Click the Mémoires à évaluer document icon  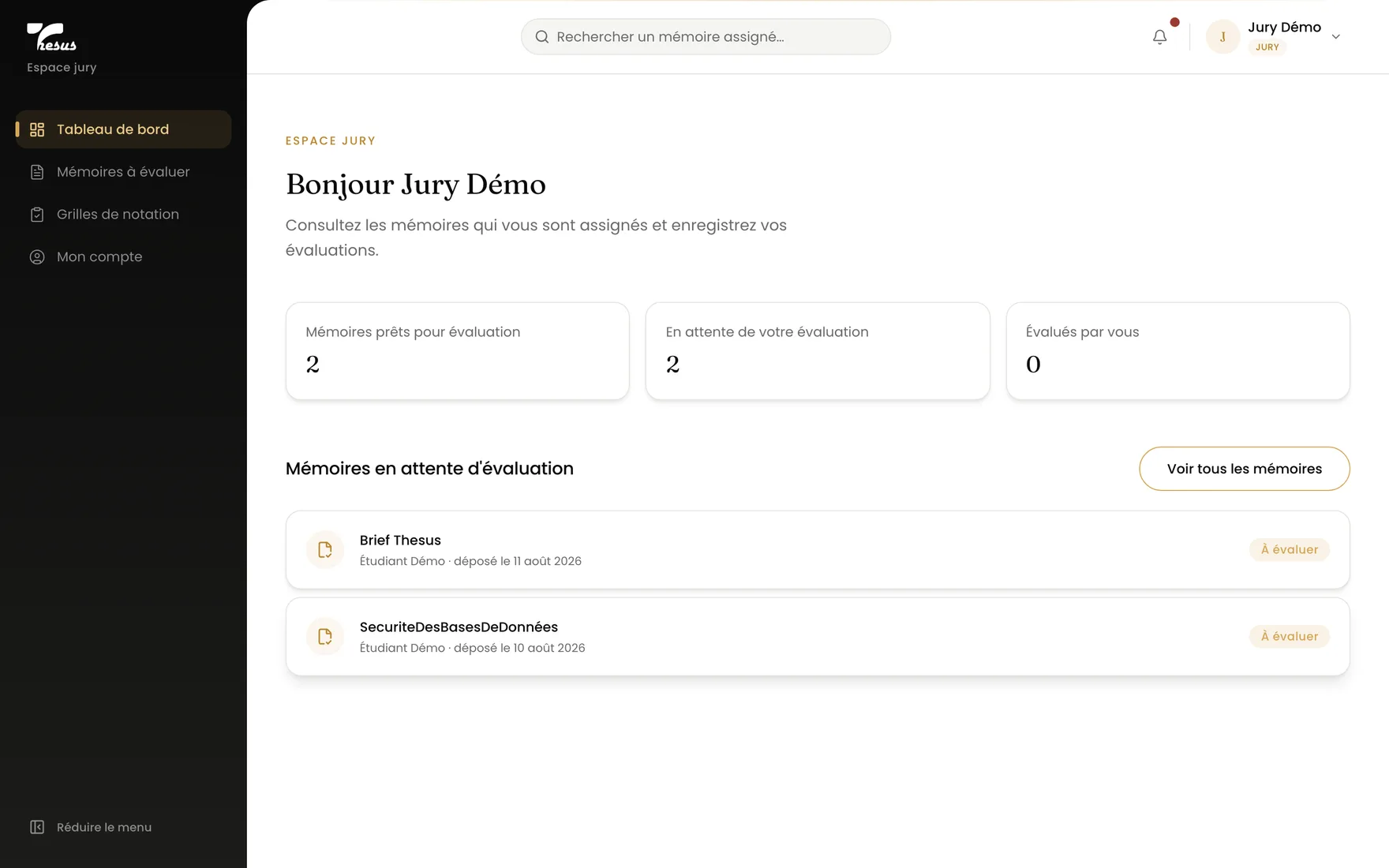(x=37, y=172)
